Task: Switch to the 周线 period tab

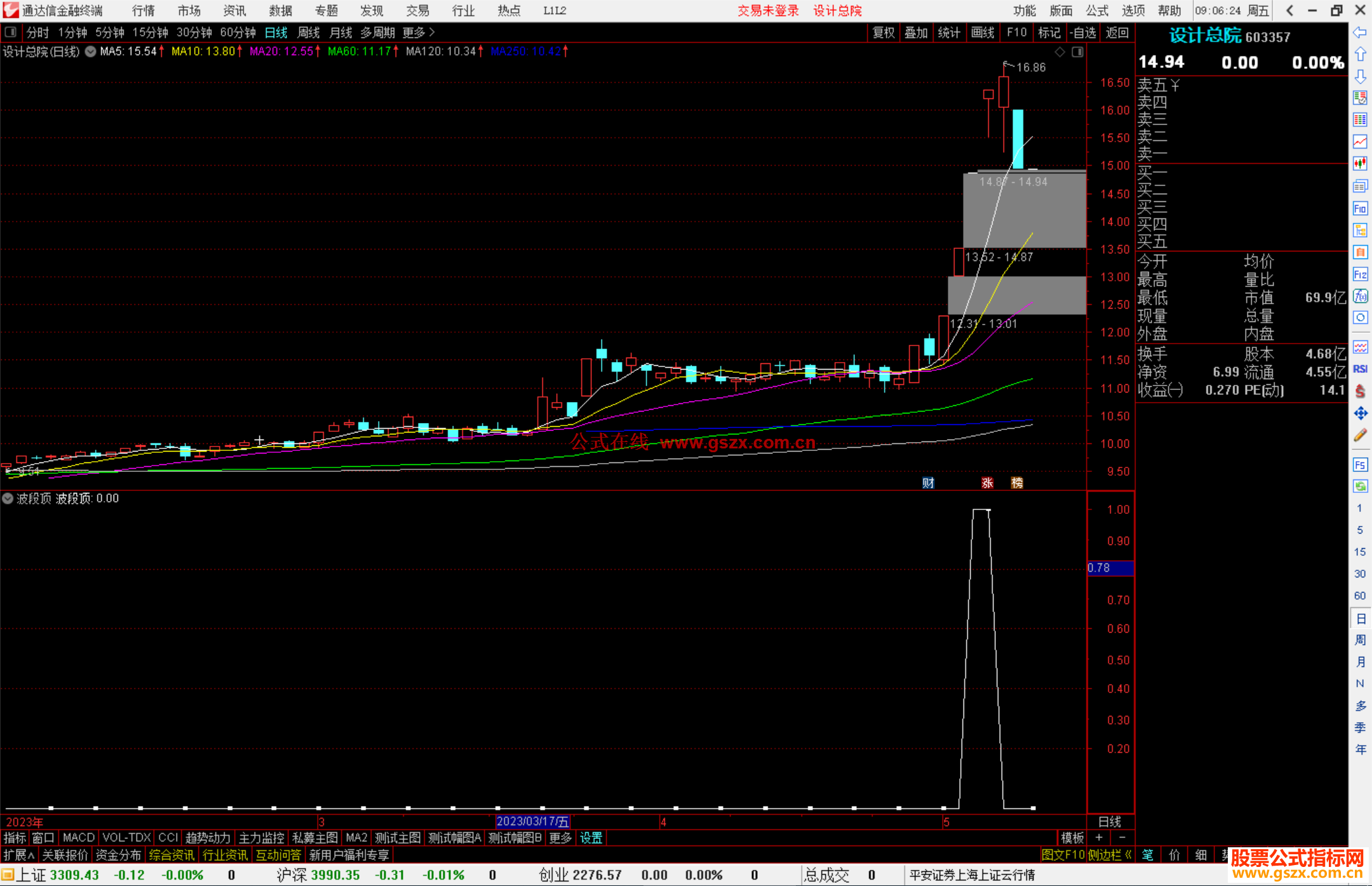Action: (x=309, y=32)
